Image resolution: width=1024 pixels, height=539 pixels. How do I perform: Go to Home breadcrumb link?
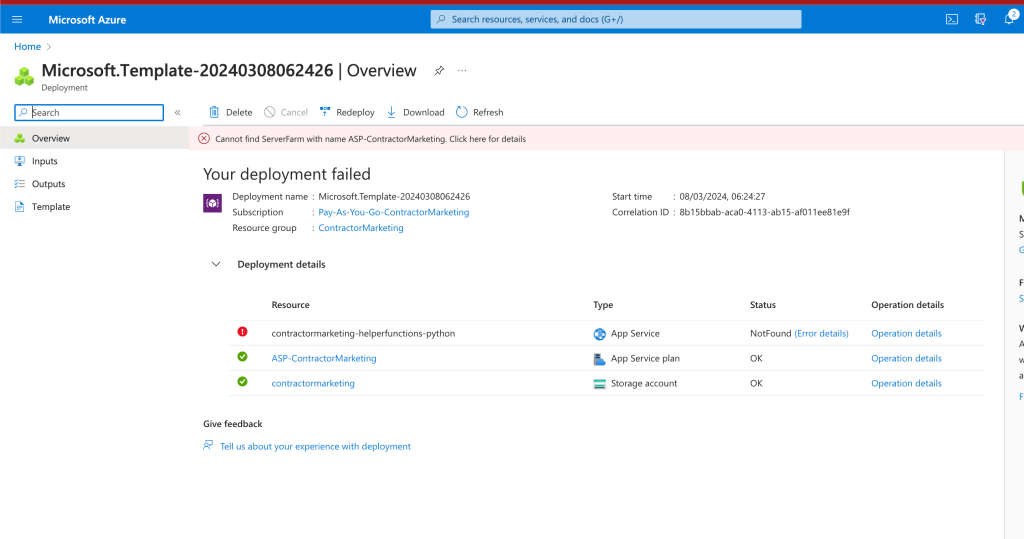pyautogui.click(x=27, y=46)
